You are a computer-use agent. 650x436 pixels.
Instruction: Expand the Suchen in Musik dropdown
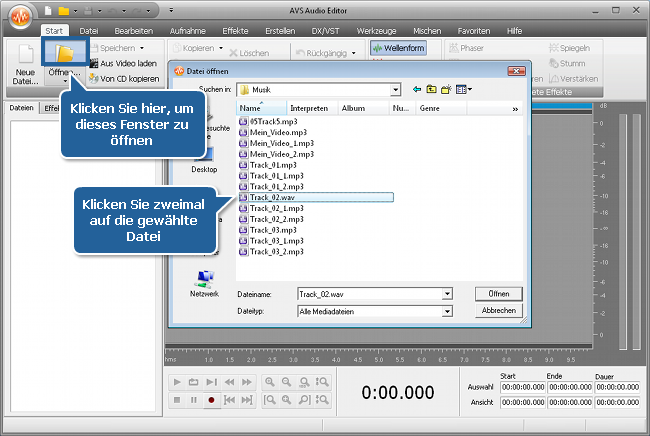[x=395, y=90]
